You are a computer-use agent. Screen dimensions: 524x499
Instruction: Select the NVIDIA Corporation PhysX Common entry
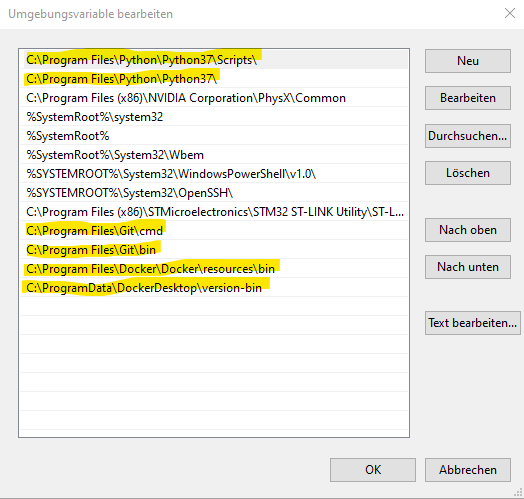pos(214,98)
